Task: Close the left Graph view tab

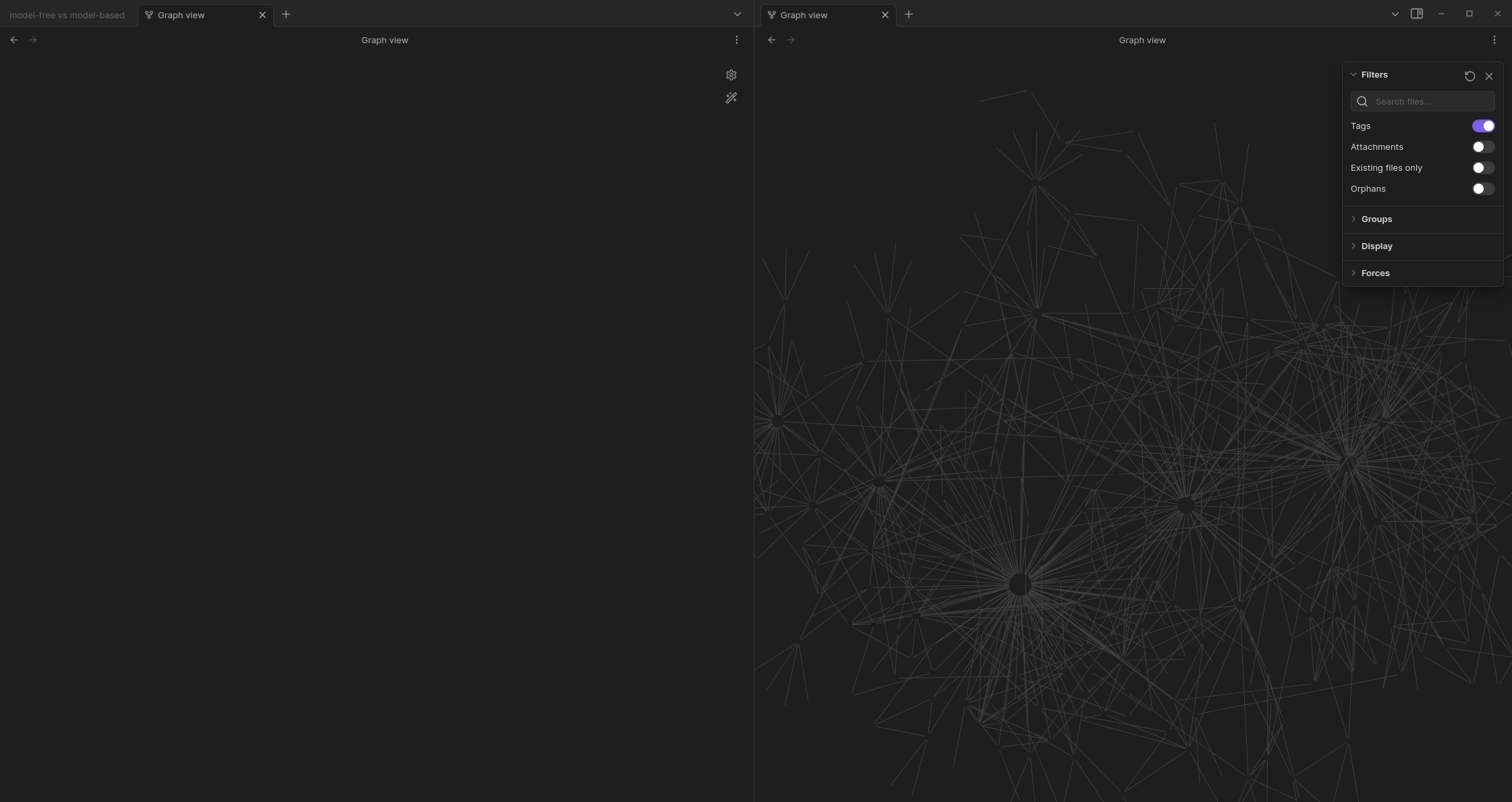Action: [x=262, y=15]
